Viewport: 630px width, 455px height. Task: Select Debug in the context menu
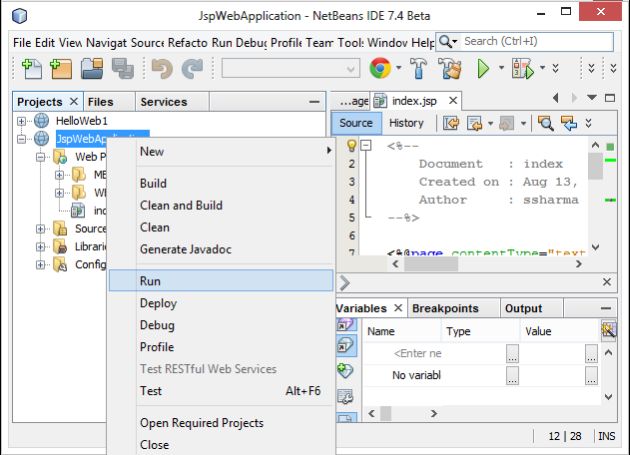[x=221, y=325]
